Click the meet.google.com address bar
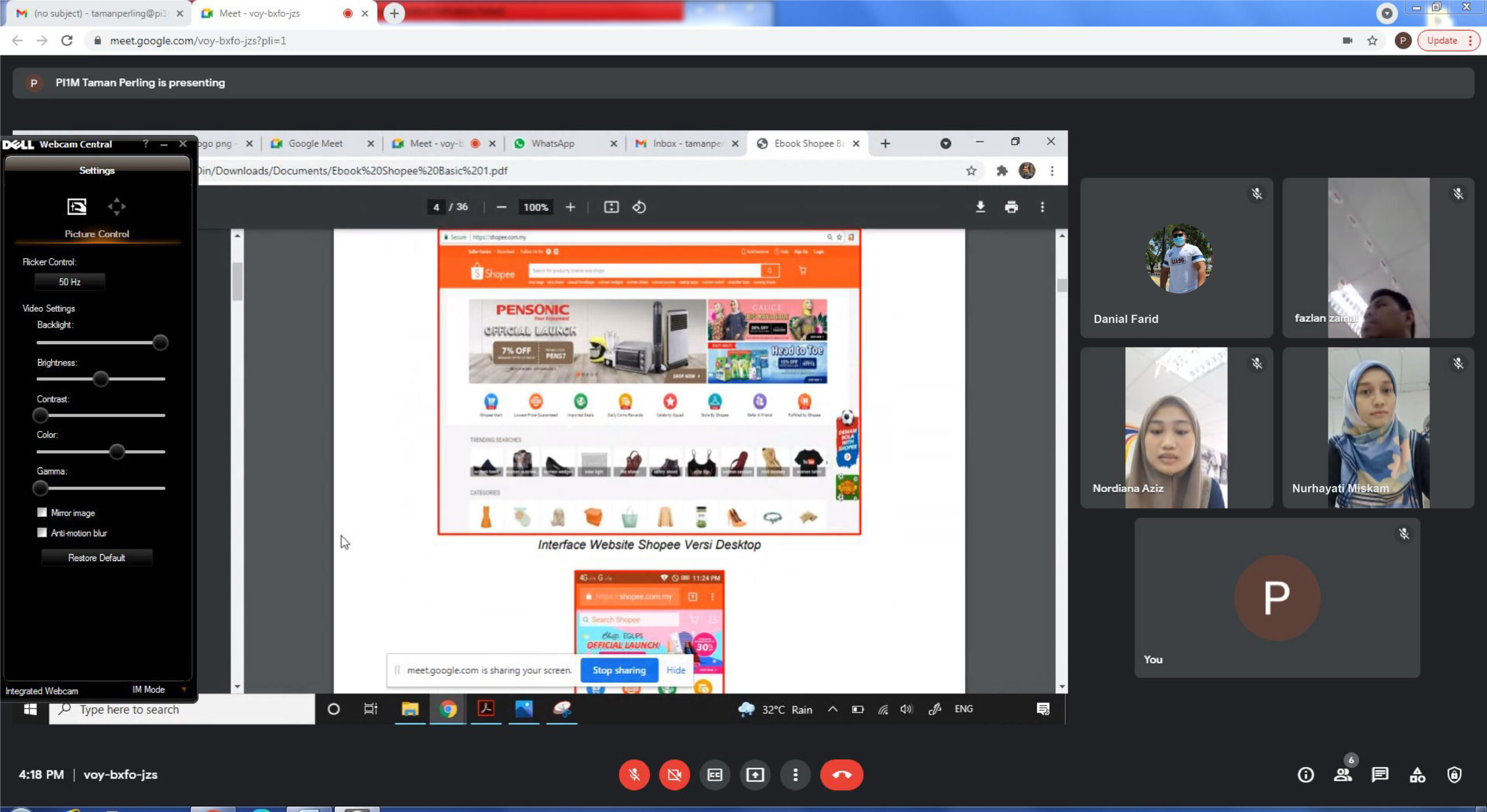Viewport: 1487px width, 812px height. 197,41
